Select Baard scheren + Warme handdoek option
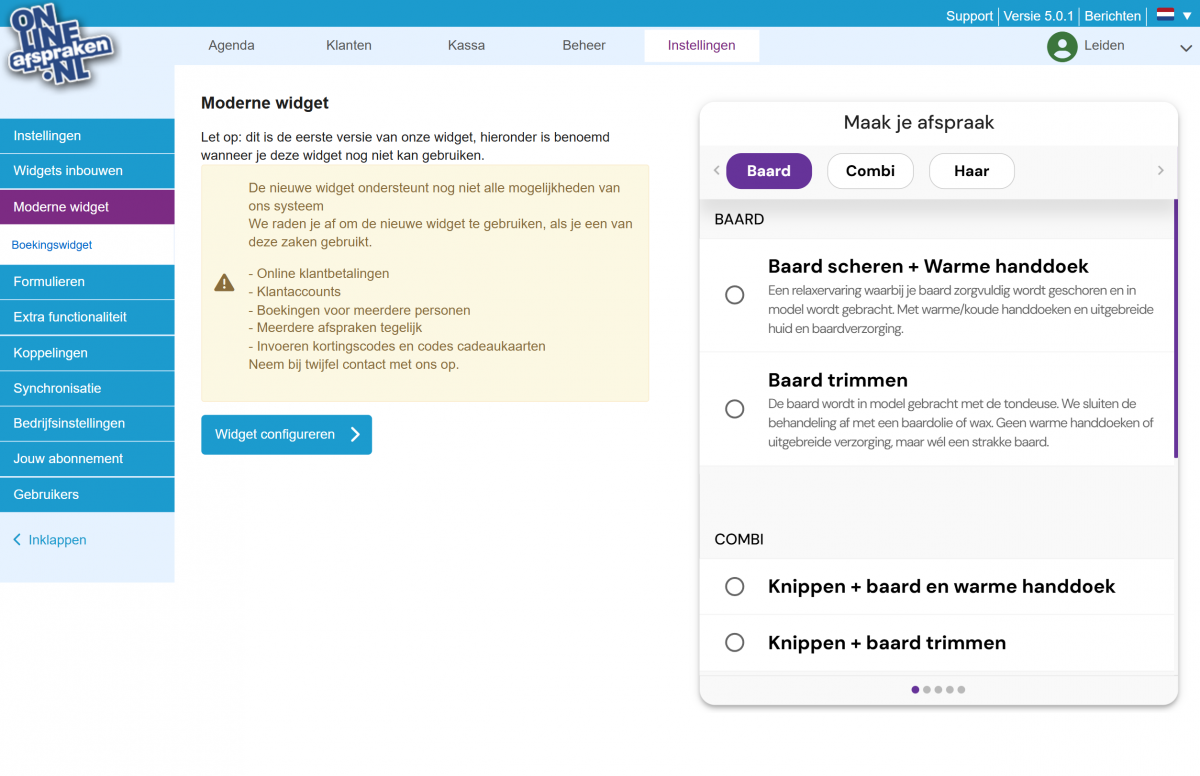Viewport: 1200px width, 776px height. (734, 295)
